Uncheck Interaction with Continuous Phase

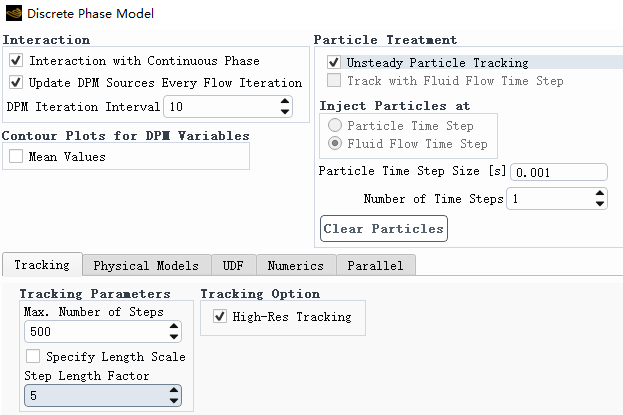[16, 60]
